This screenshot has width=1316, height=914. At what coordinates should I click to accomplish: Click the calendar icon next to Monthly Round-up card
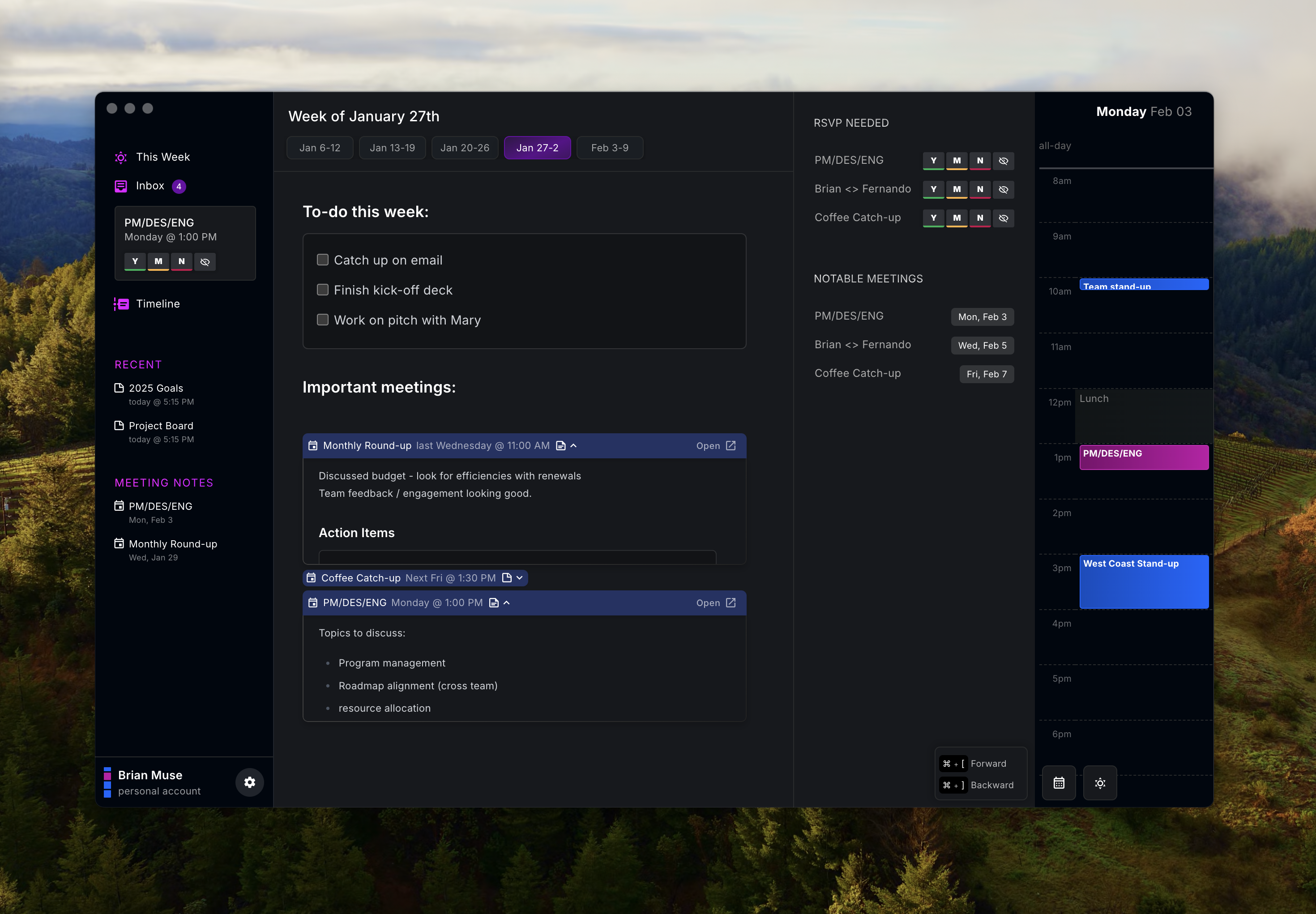point(313,445)
